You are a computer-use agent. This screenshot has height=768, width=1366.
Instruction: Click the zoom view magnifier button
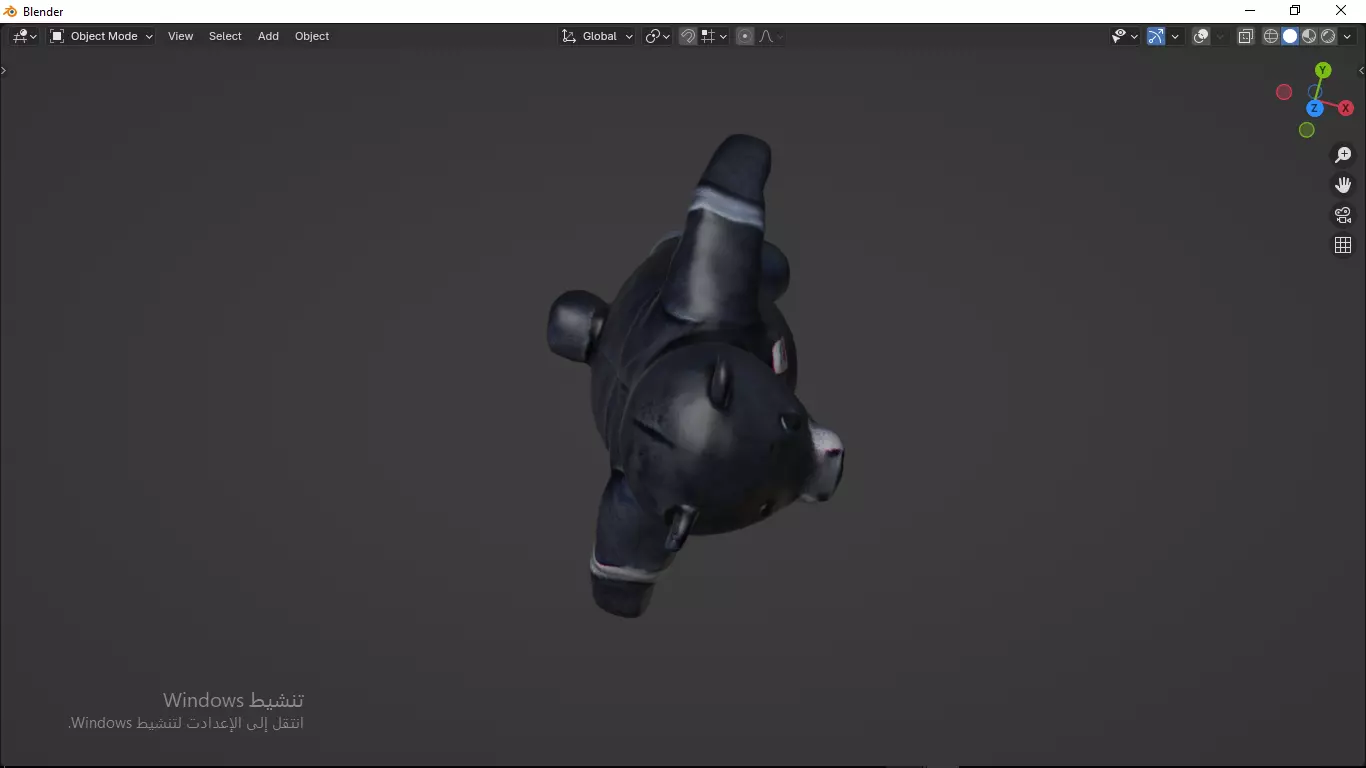1343,155
